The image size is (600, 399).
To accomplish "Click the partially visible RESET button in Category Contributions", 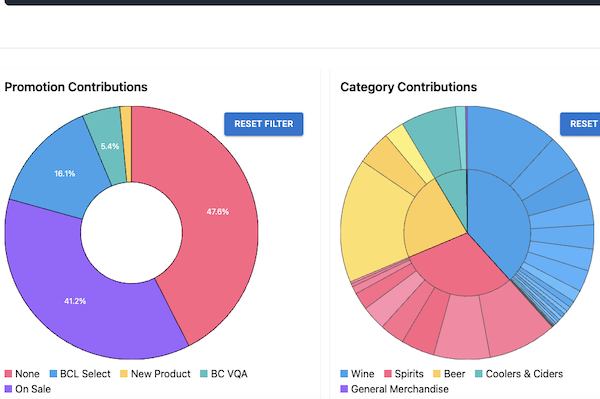I will pos(580,124).
